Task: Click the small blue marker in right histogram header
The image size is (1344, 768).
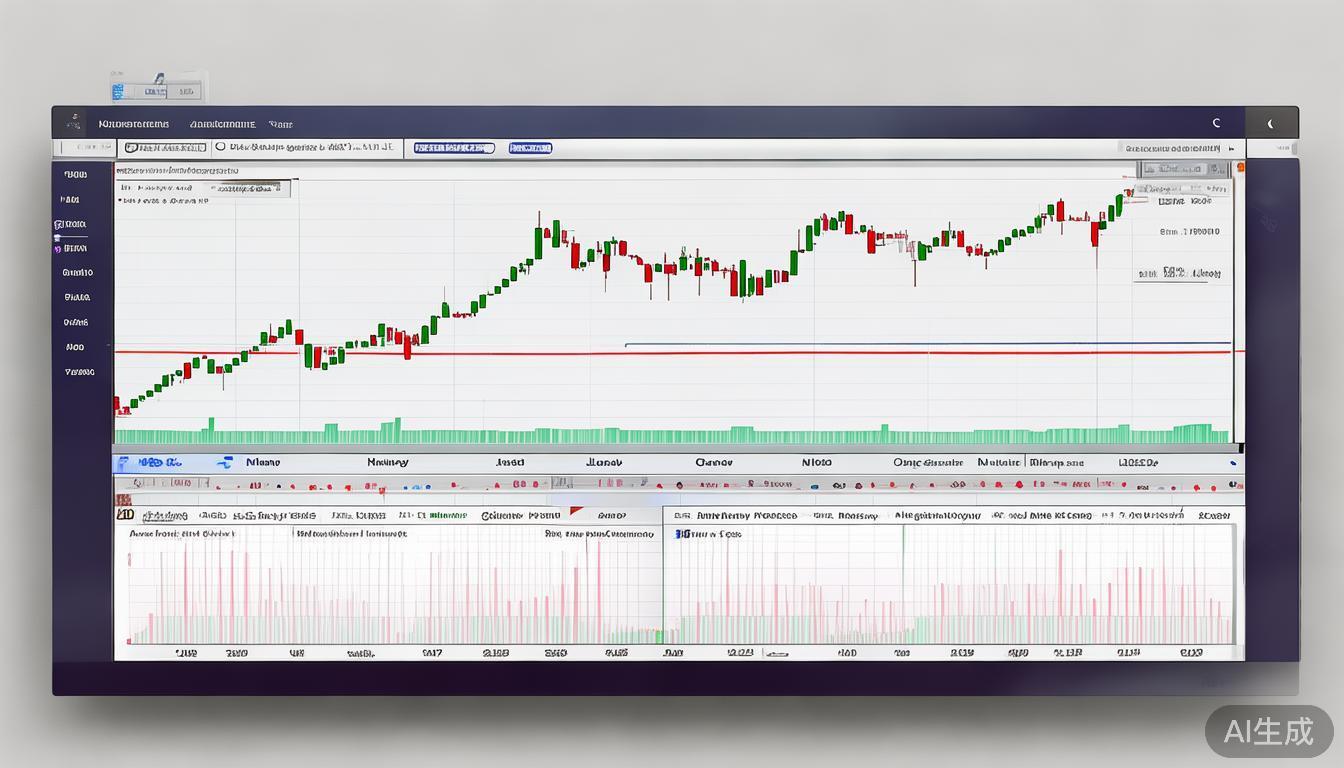Action: pos(680,534)
